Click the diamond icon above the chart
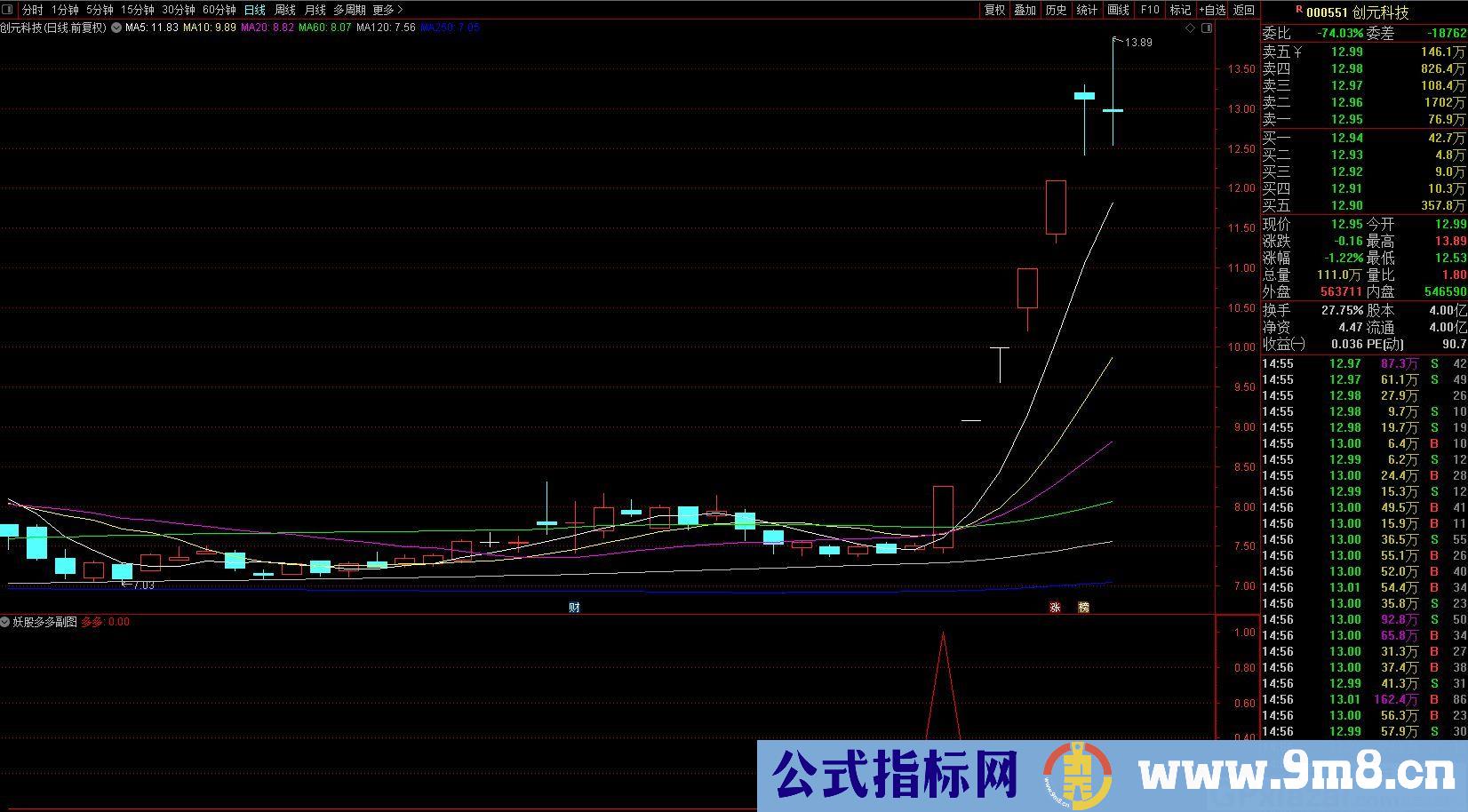1468x812 pixels. tap(1190, 28)
